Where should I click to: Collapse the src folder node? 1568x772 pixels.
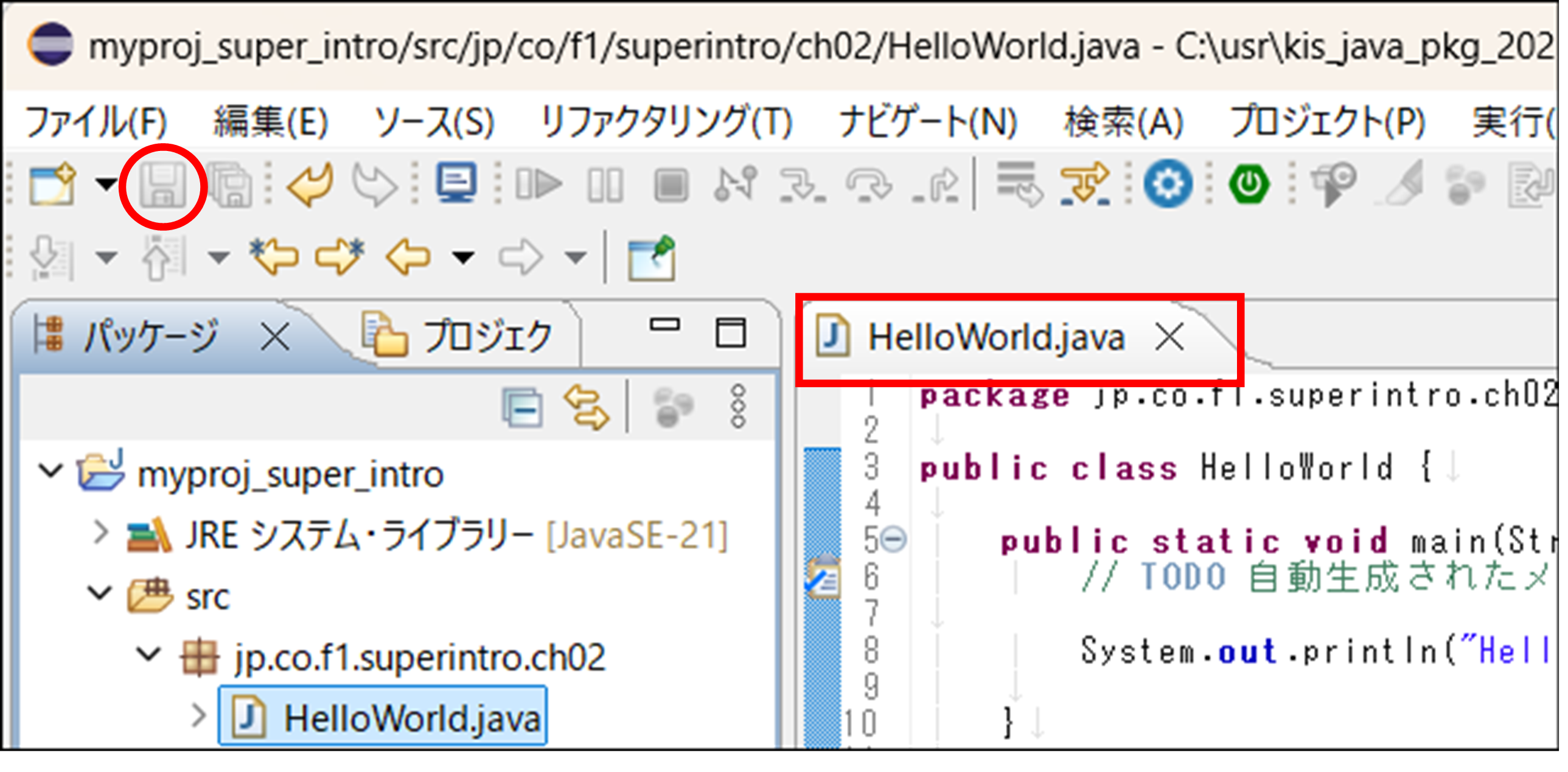(x=100, y=592)
